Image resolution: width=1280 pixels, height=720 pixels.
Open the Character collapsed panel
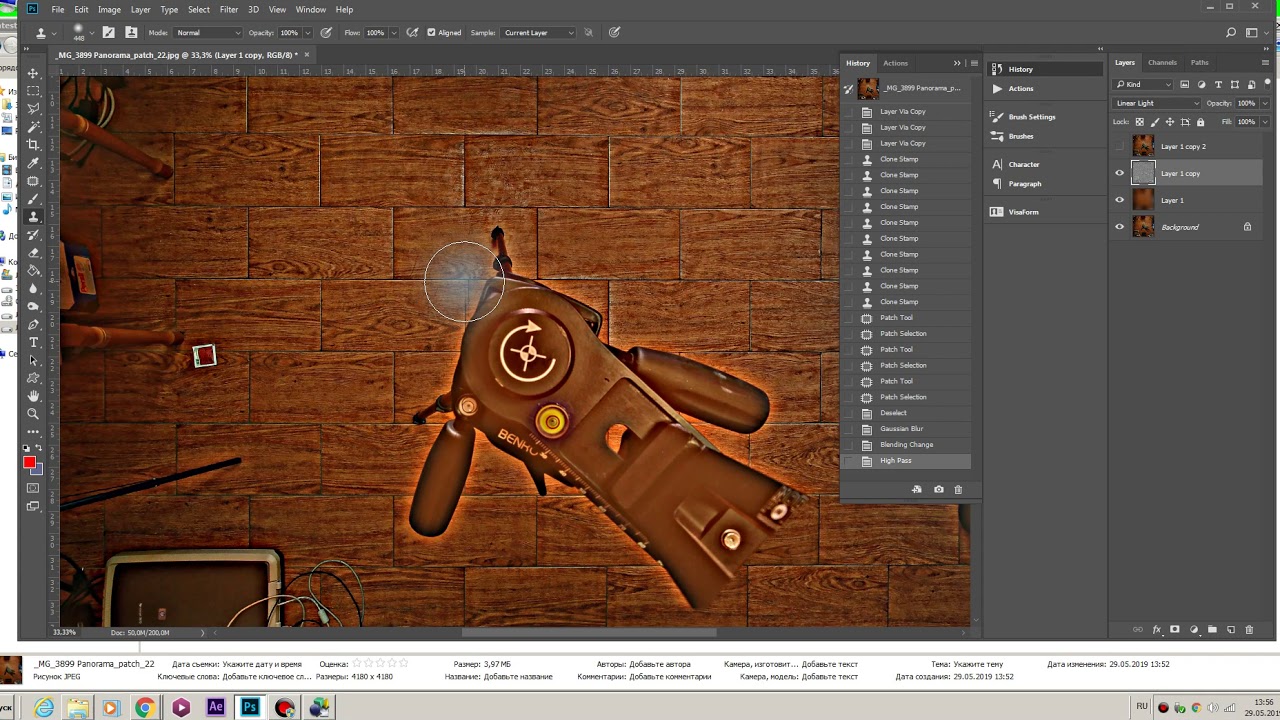click(1023, 164)
